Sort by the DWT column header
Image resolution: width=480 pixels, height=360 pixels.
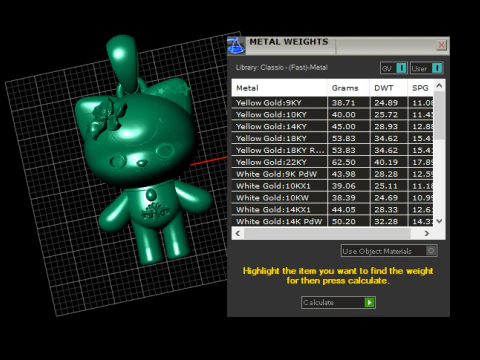[x=388, y=88]
